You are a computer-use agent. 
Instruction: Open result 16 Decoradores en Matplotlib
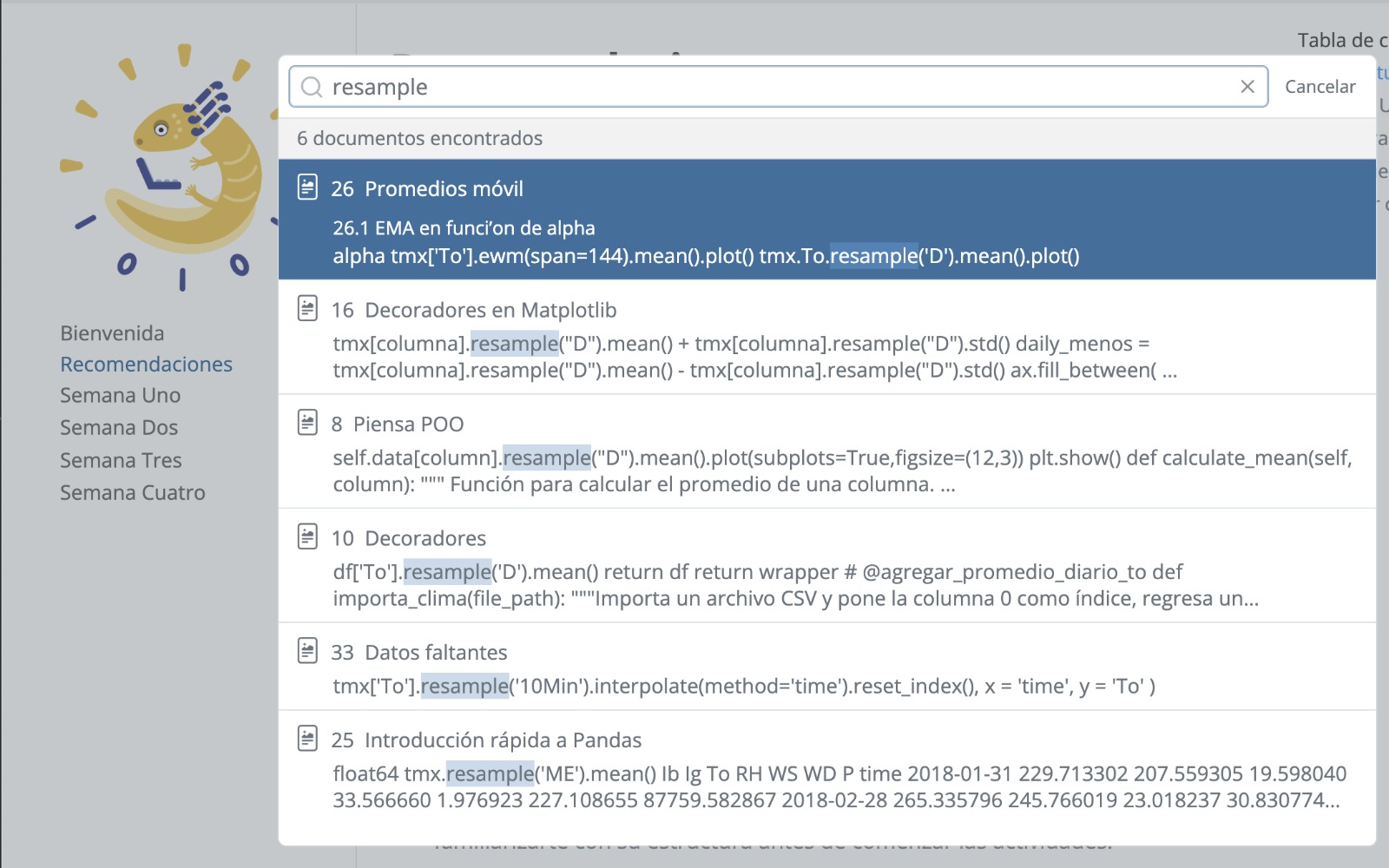pos(490,311)
